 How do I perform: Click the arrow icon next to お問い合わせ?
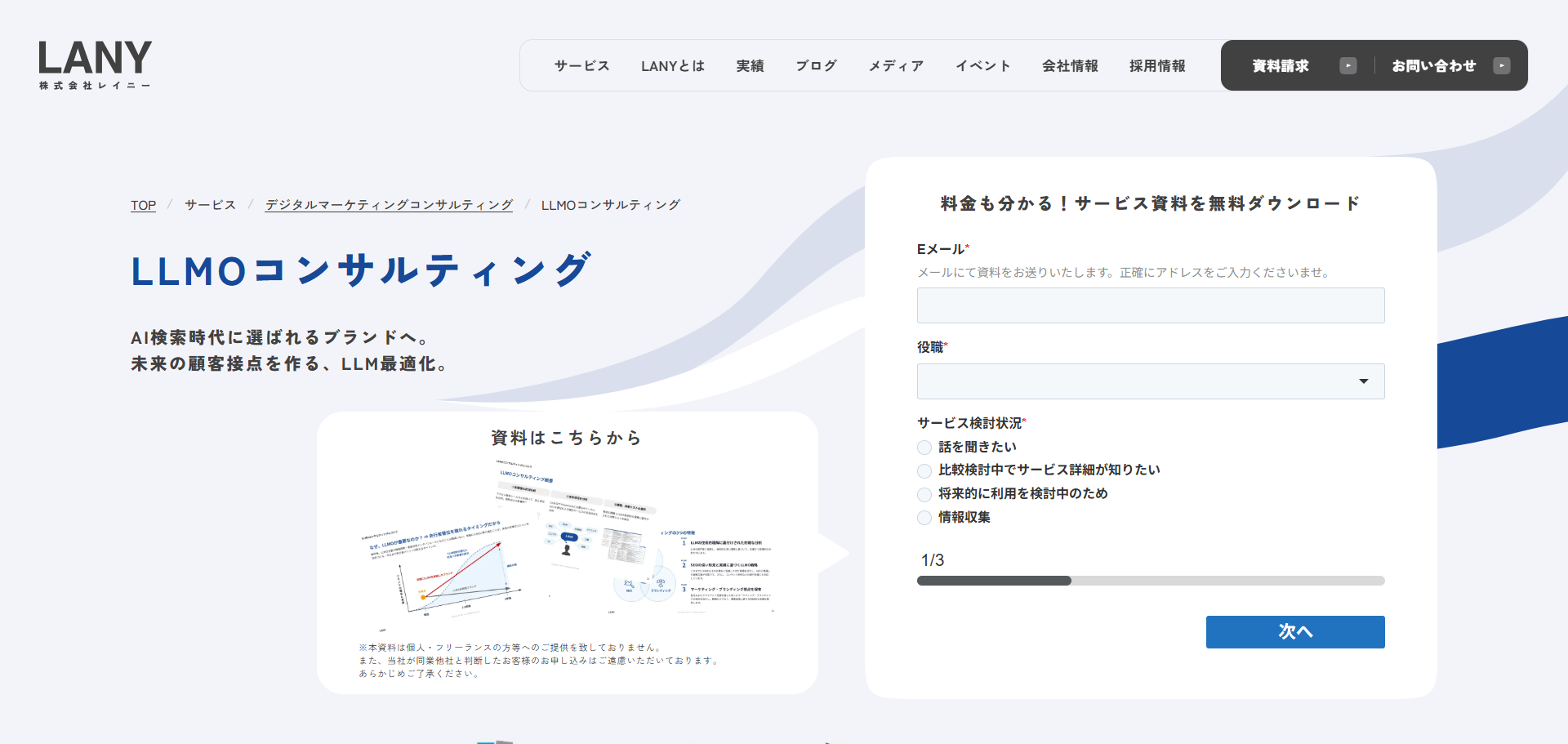[1503, 65]
